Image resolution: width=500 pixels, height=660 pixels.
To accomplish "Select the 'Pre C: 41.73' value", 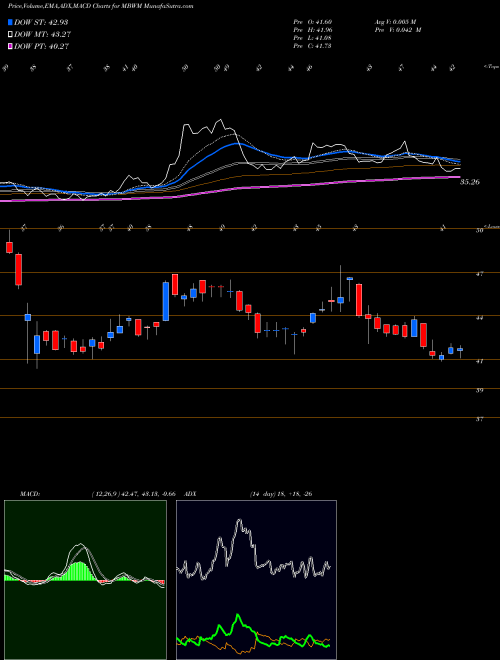I will tap(313, 46).
